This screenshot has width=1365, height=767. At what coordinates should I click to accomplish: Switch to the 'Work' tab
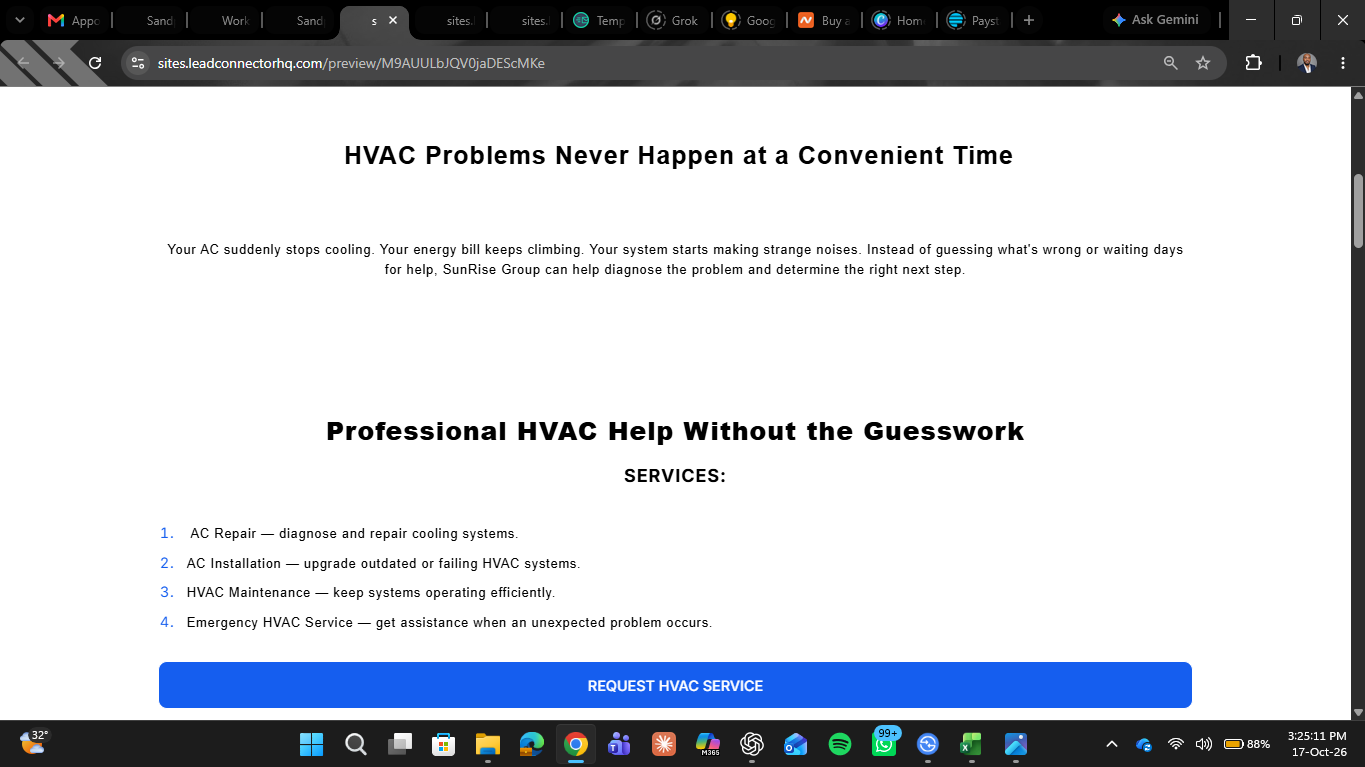pyautogui.click(x=225, y=20)
